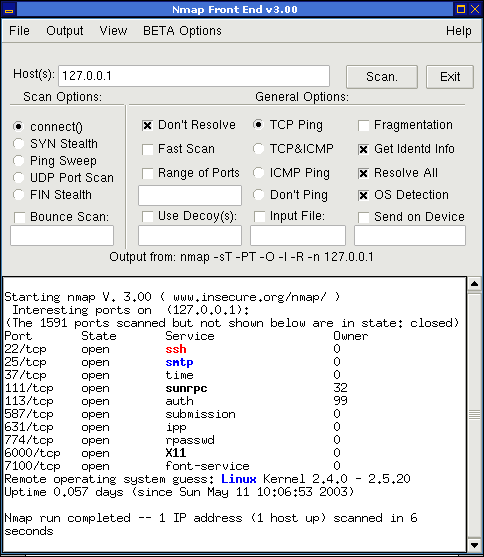Open the View menu
Image resolution: width=484 pixels, height=557 pixels.
pos(113,31)
